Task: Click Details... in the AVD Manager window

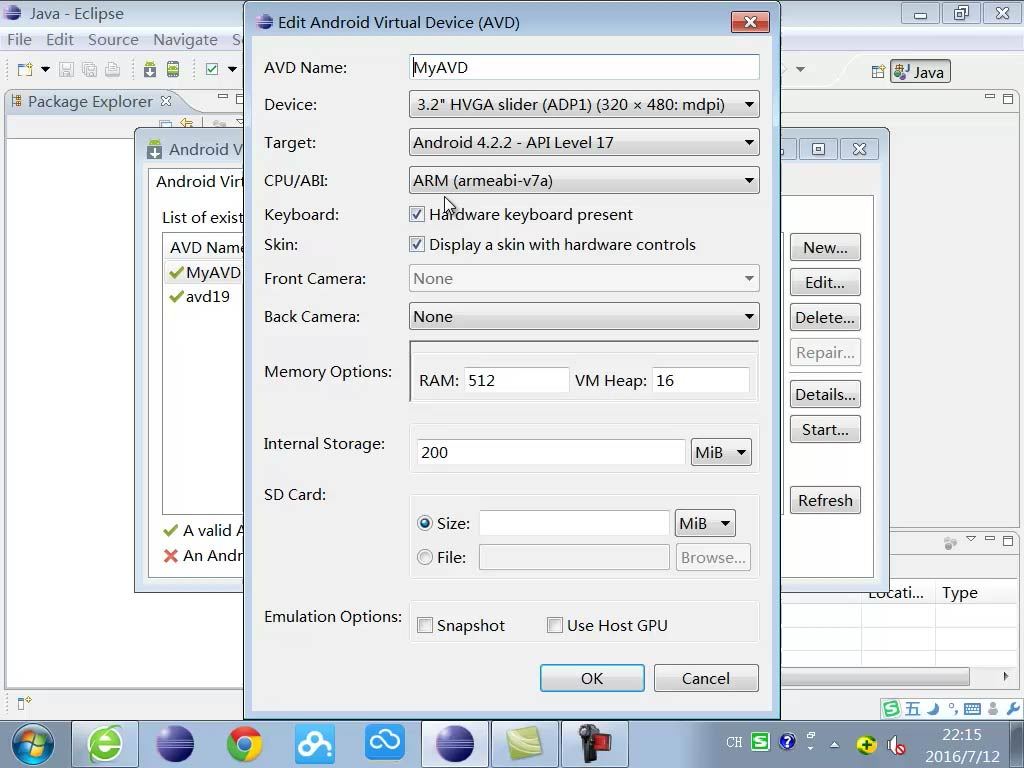Action: pyautogui.click(x=825, y=394)
